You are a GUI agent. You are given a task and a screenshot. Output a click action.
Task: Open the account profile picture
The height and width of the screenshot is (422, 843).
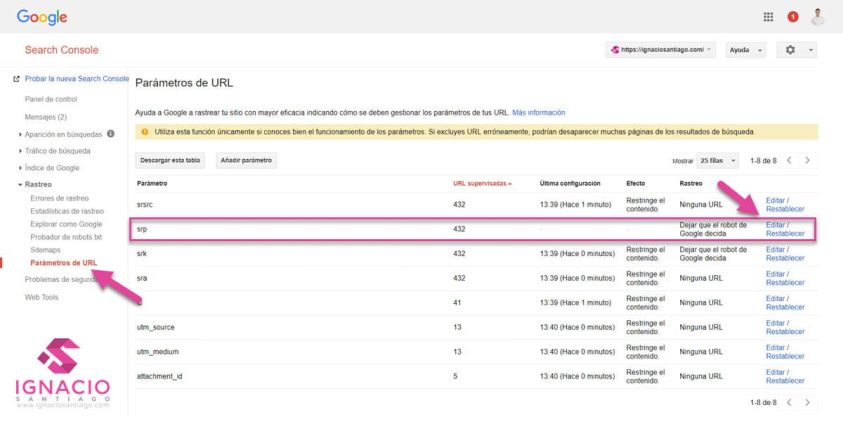pyautogui.click(x=818, y=17)
